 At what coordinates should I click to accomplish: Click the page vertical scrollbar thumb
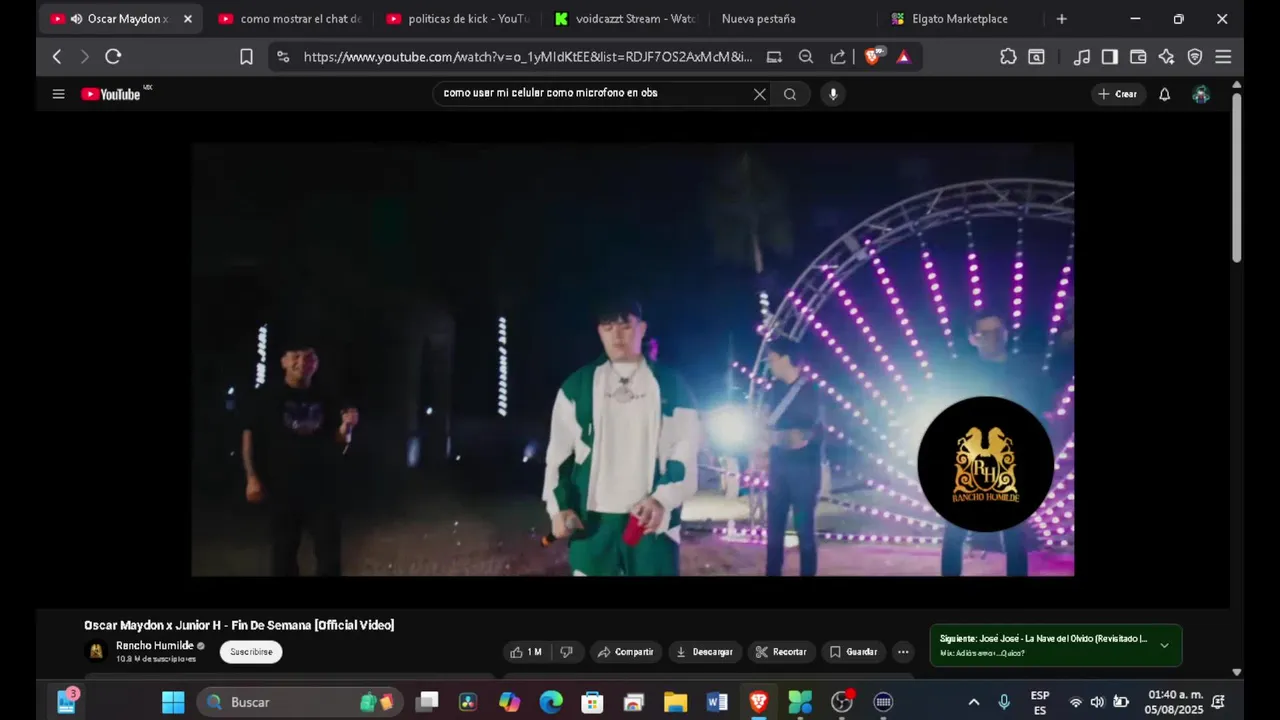(1236, 178)
